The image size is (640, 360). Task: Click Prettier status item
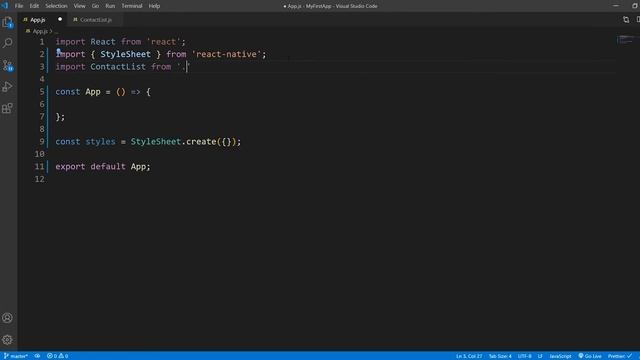click(620, 356)
